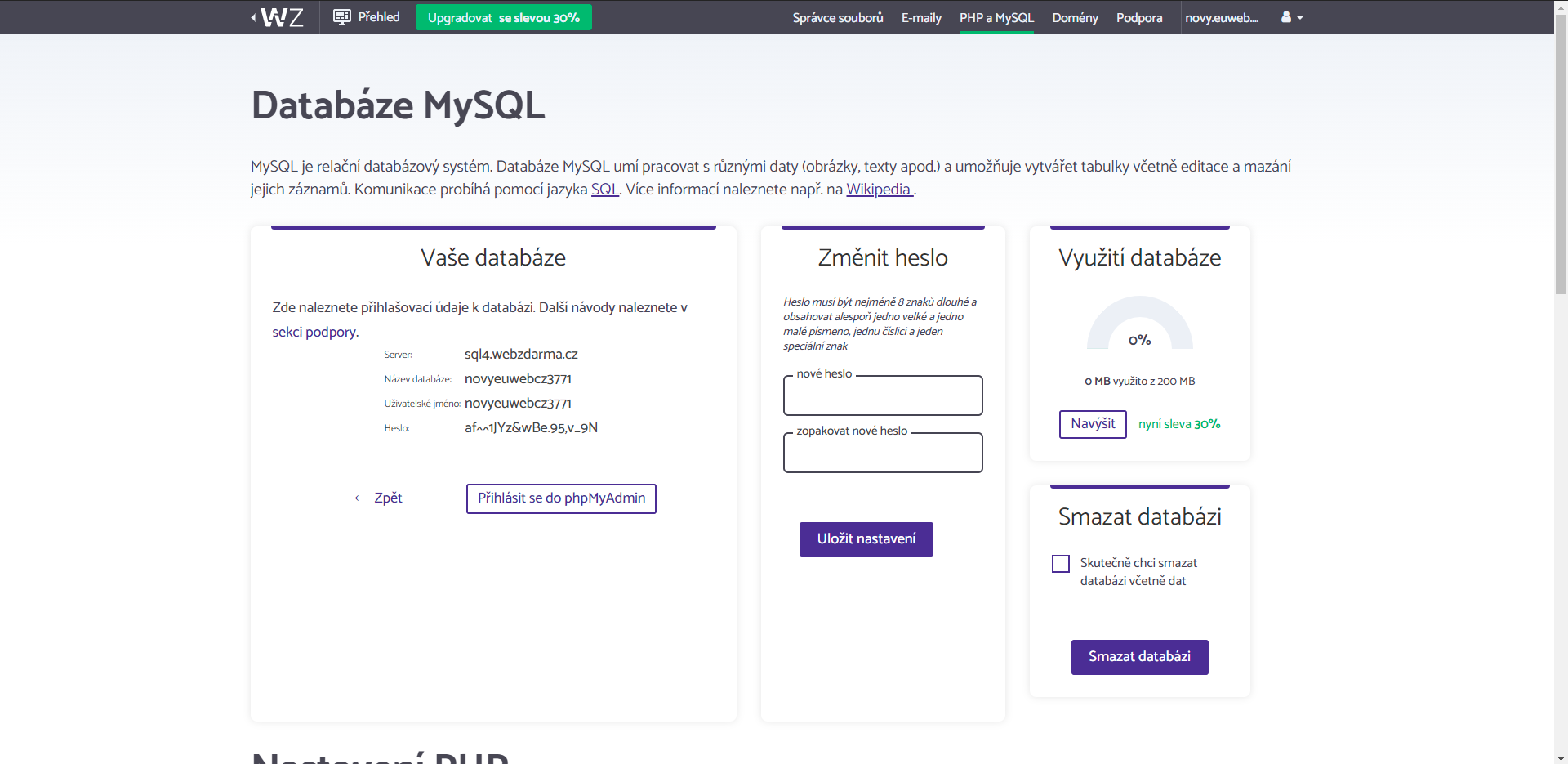Go back using the Zpět link
This screenshot has width=1568, height=764.
pos(379,498)
